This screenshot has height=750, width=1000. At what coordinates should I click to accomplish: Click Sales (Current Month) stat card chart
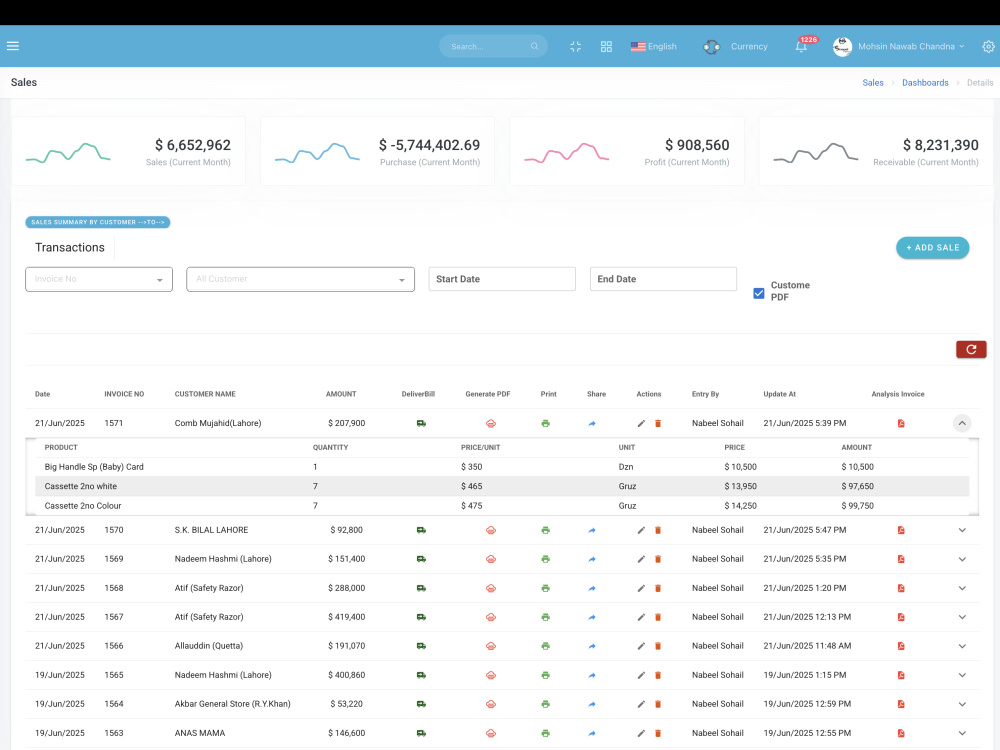pos(68,152)
